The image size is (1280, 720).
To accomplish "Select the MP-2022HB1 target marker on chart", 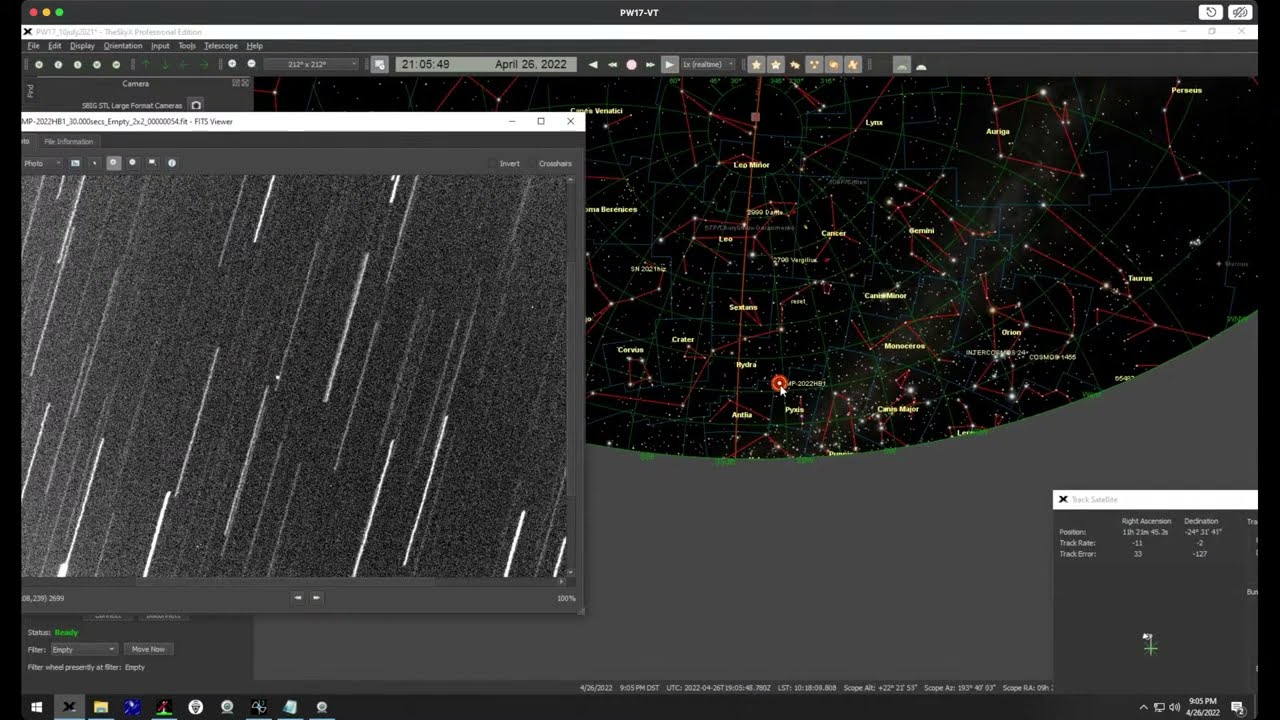I will click(779, 383).
